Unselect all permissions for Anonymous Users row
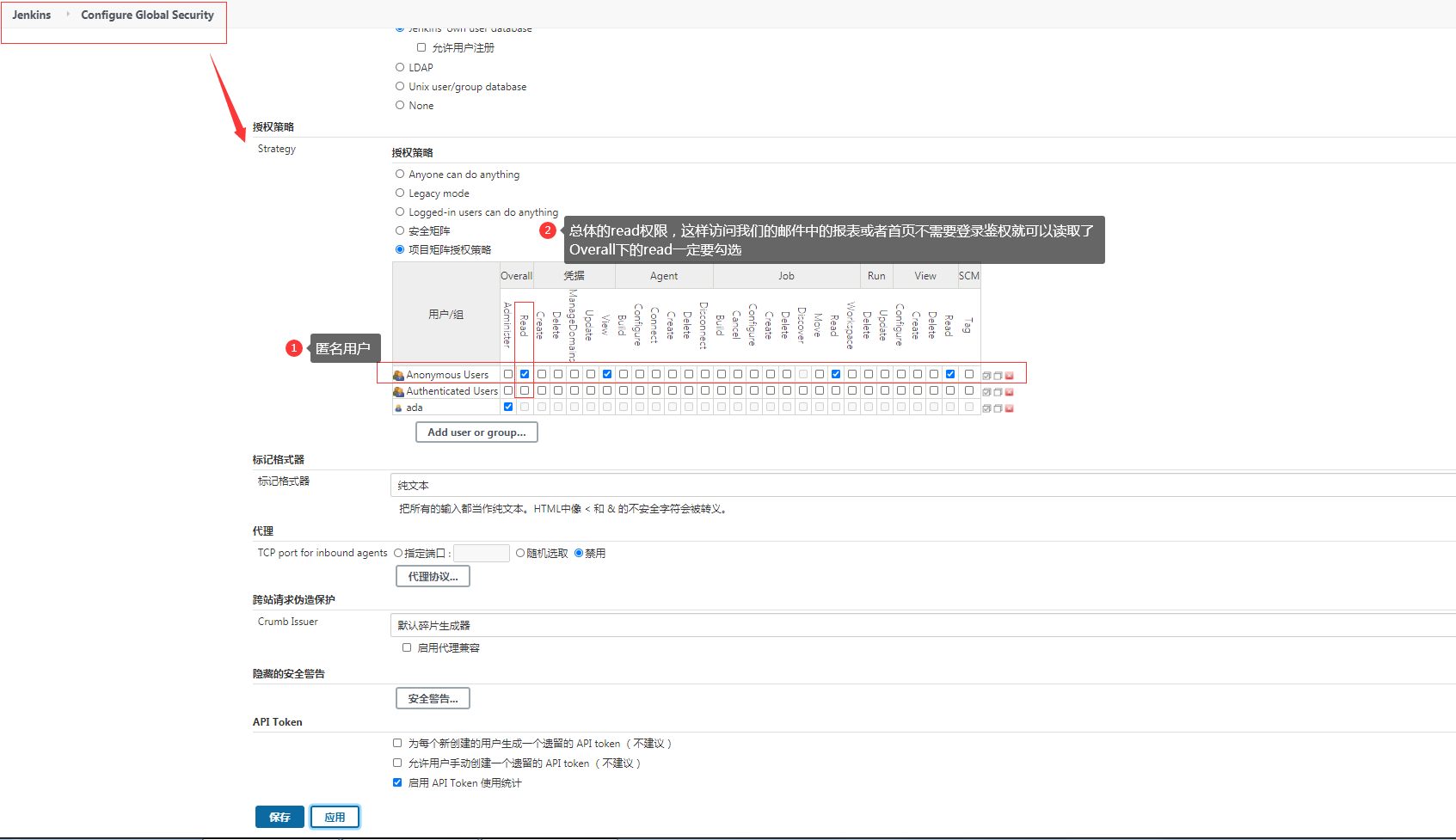Viewport: 1456px width, 840px height. 998,376
